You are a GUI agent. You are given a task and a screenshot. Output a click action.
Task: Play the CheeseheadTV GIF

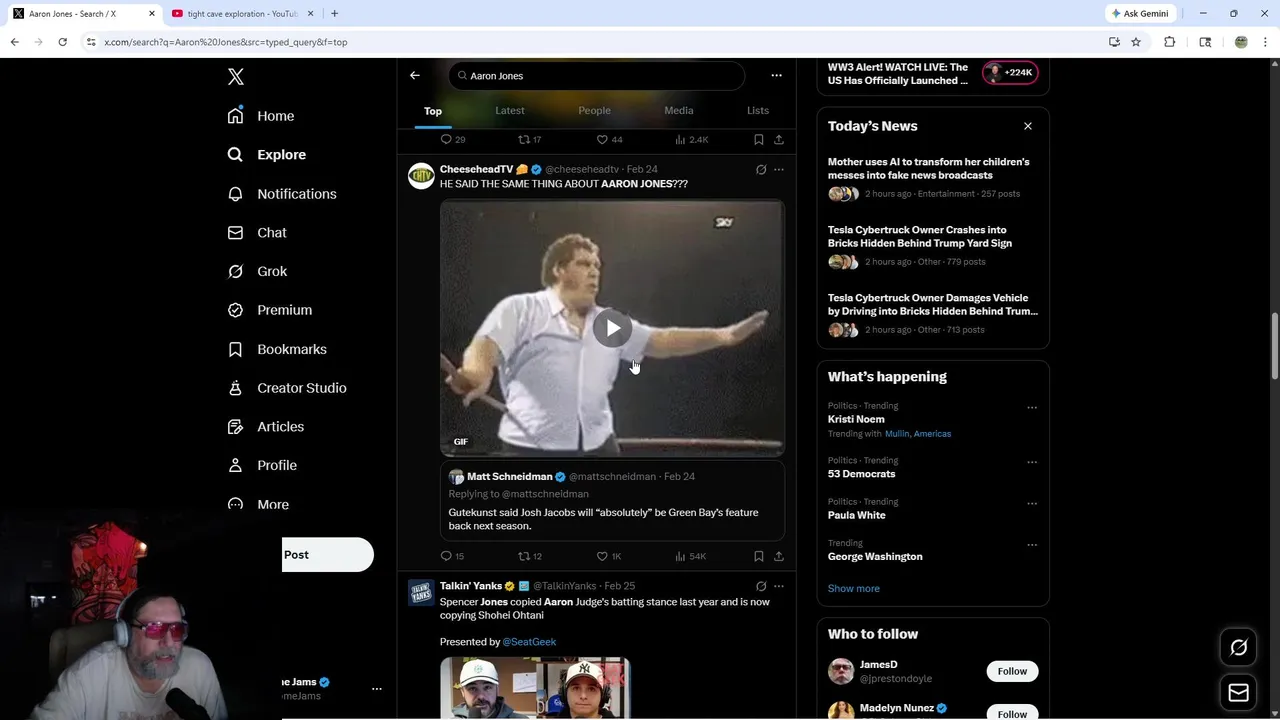coord(612,328)
